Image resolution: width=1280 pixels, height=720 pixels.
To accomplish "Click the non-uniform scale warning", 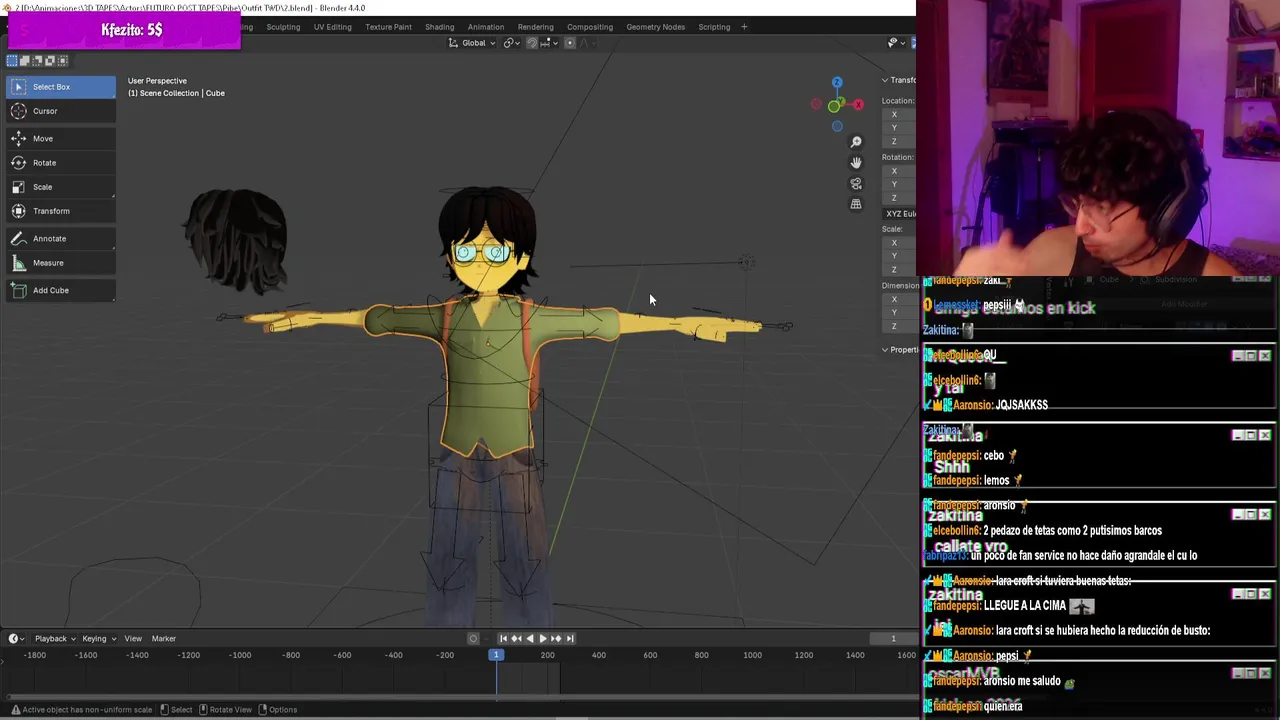I will 80,710.
